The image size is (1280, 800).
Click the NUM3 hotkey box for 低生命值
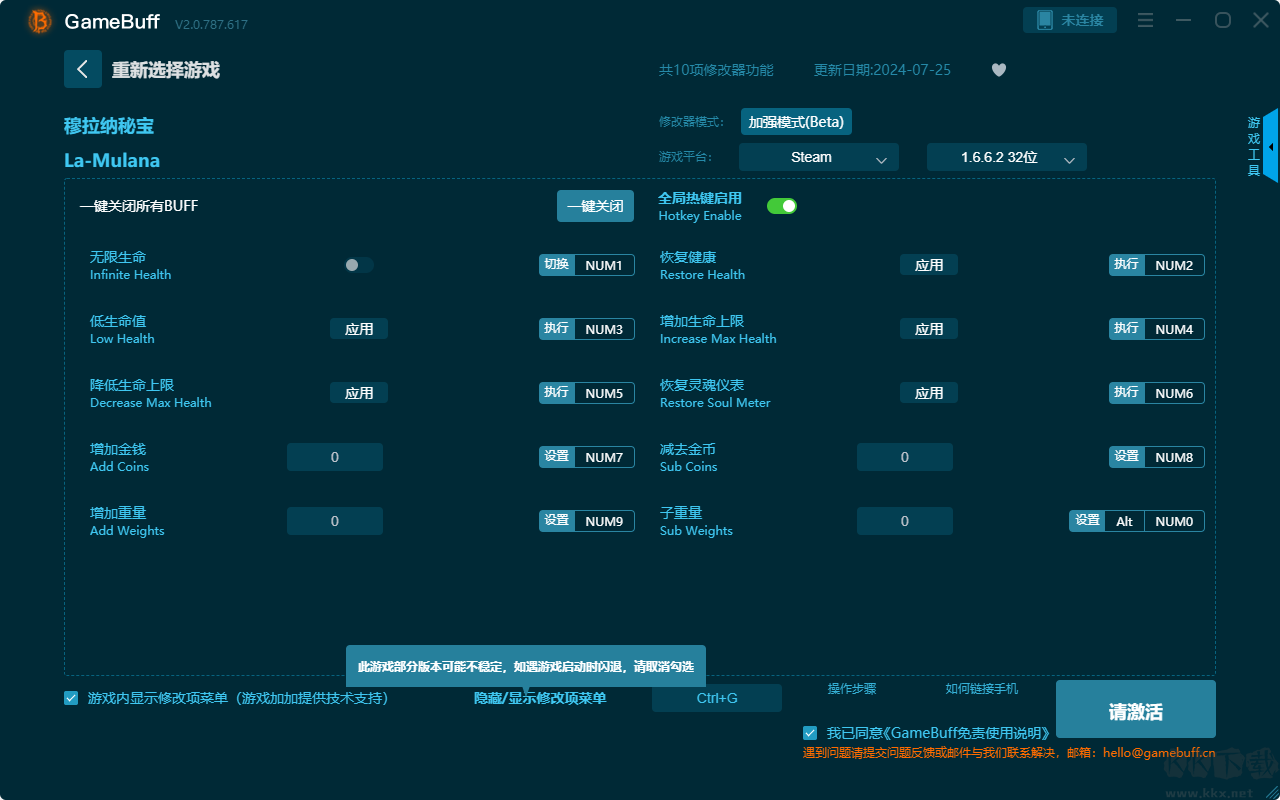pos(604,329)
